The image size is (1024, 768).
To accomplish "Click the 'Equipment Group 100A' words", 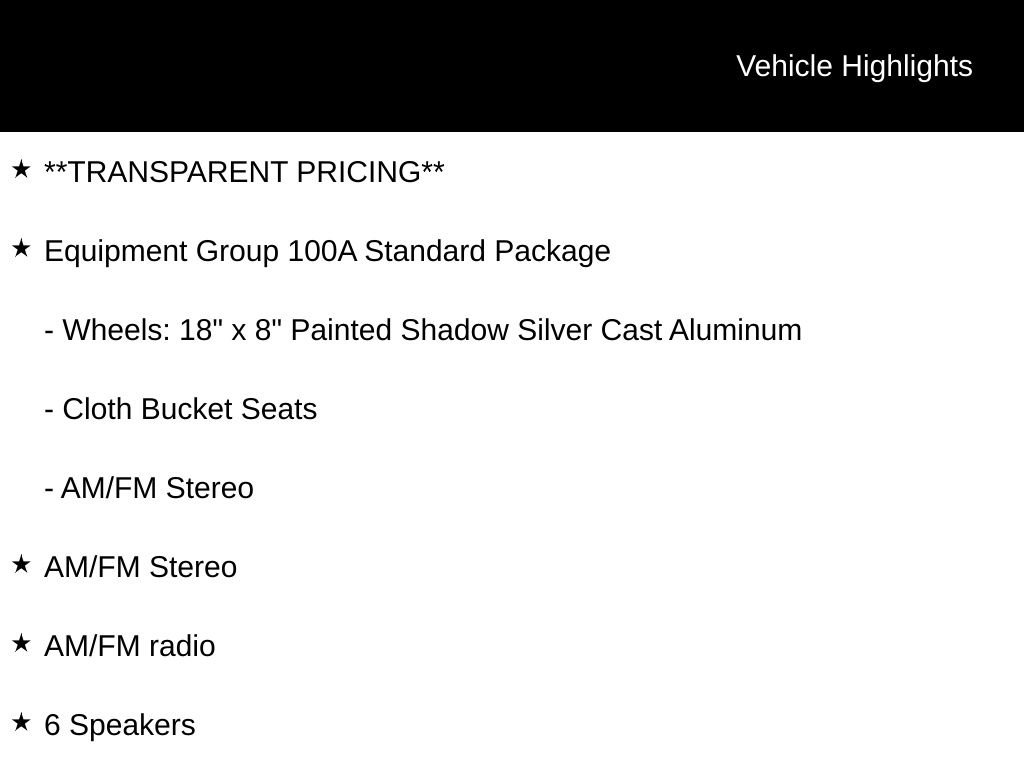I will pos(200,251).
